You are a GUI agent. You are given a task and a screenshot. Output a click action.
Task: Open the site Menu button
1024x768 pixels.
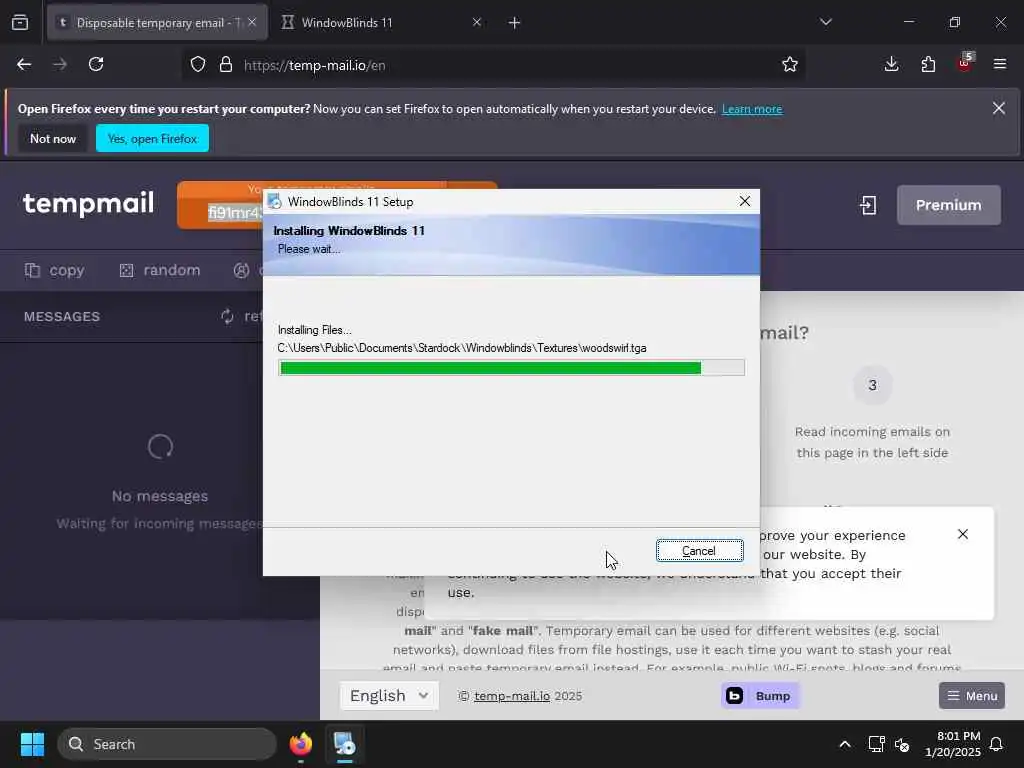click(972, 696)
